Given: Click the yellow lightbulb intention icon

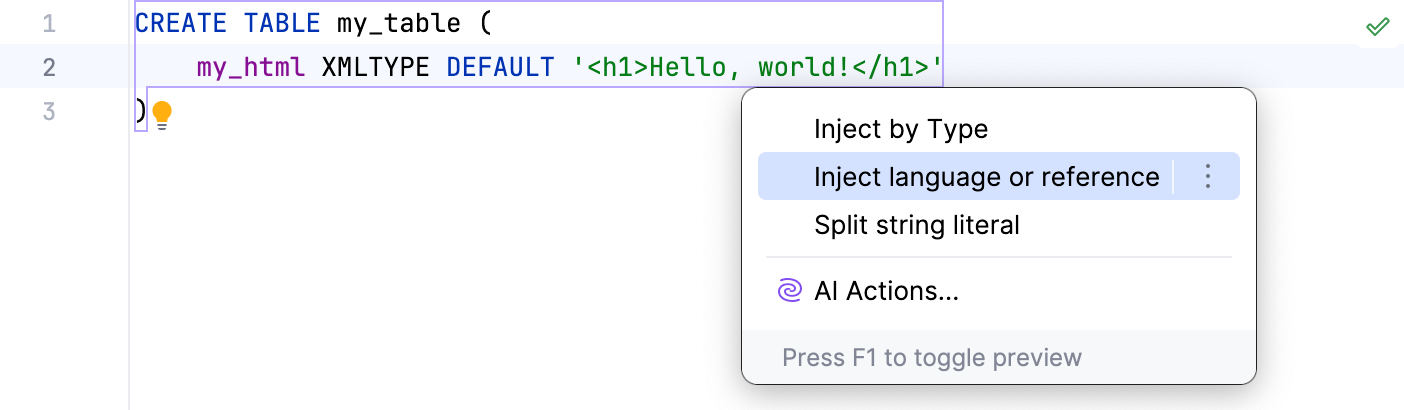Looking at the screenshot, I should tap(162, 114).
